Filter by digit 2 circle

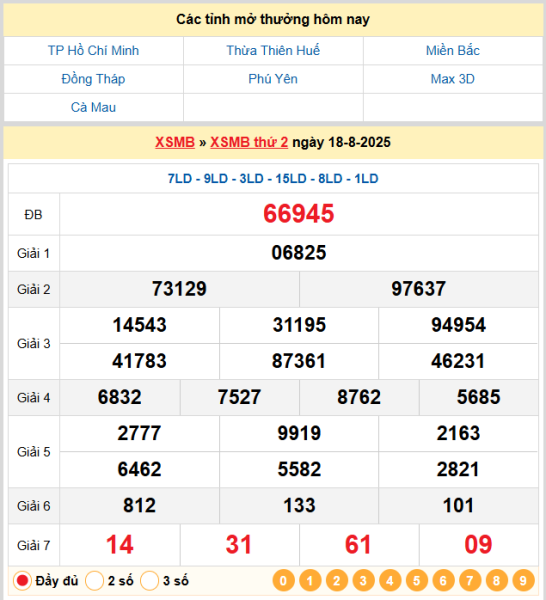337,580
